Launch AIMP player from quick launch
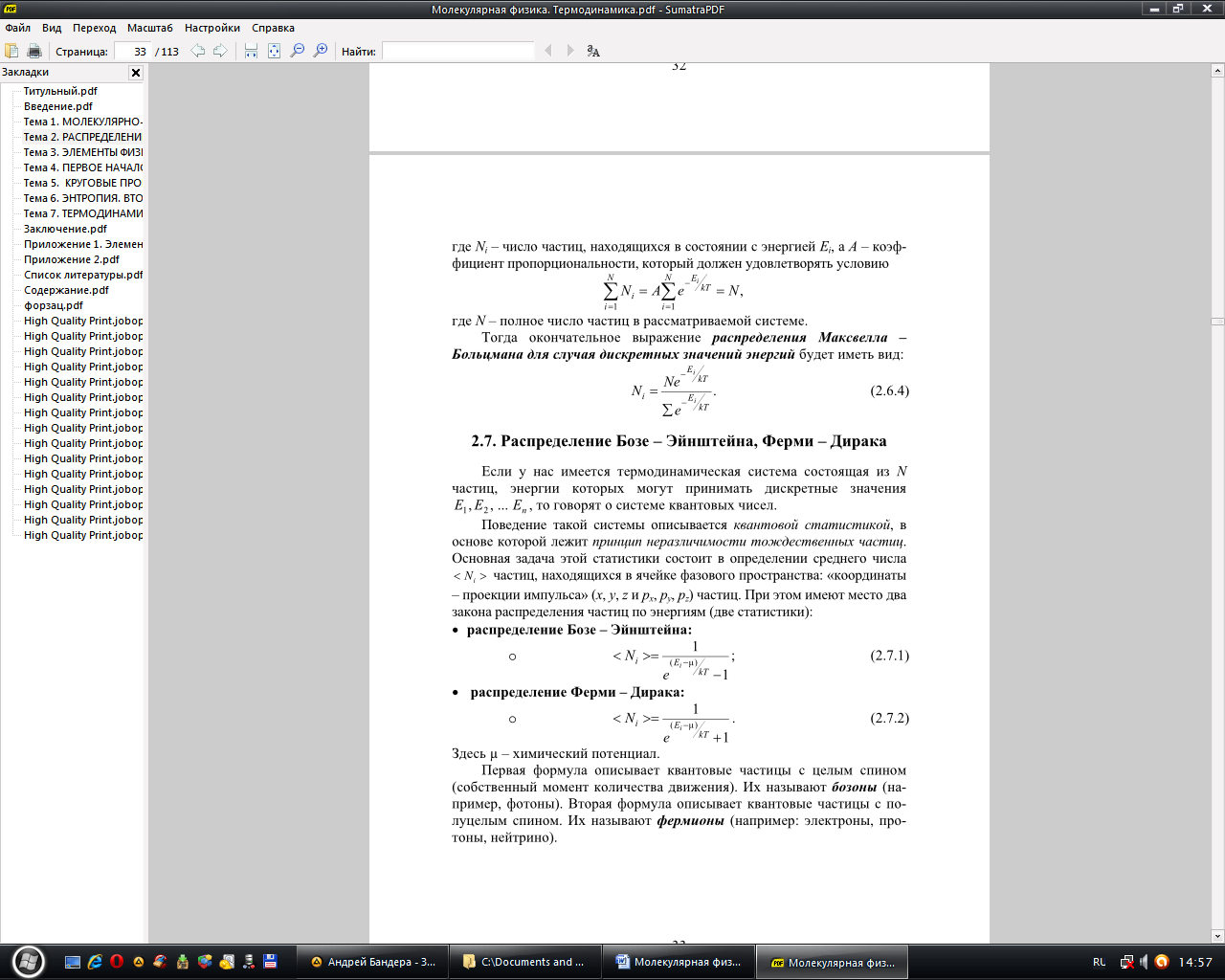Image resolution: width=1225 pixels, height=980 pixels. pos(139,962)
